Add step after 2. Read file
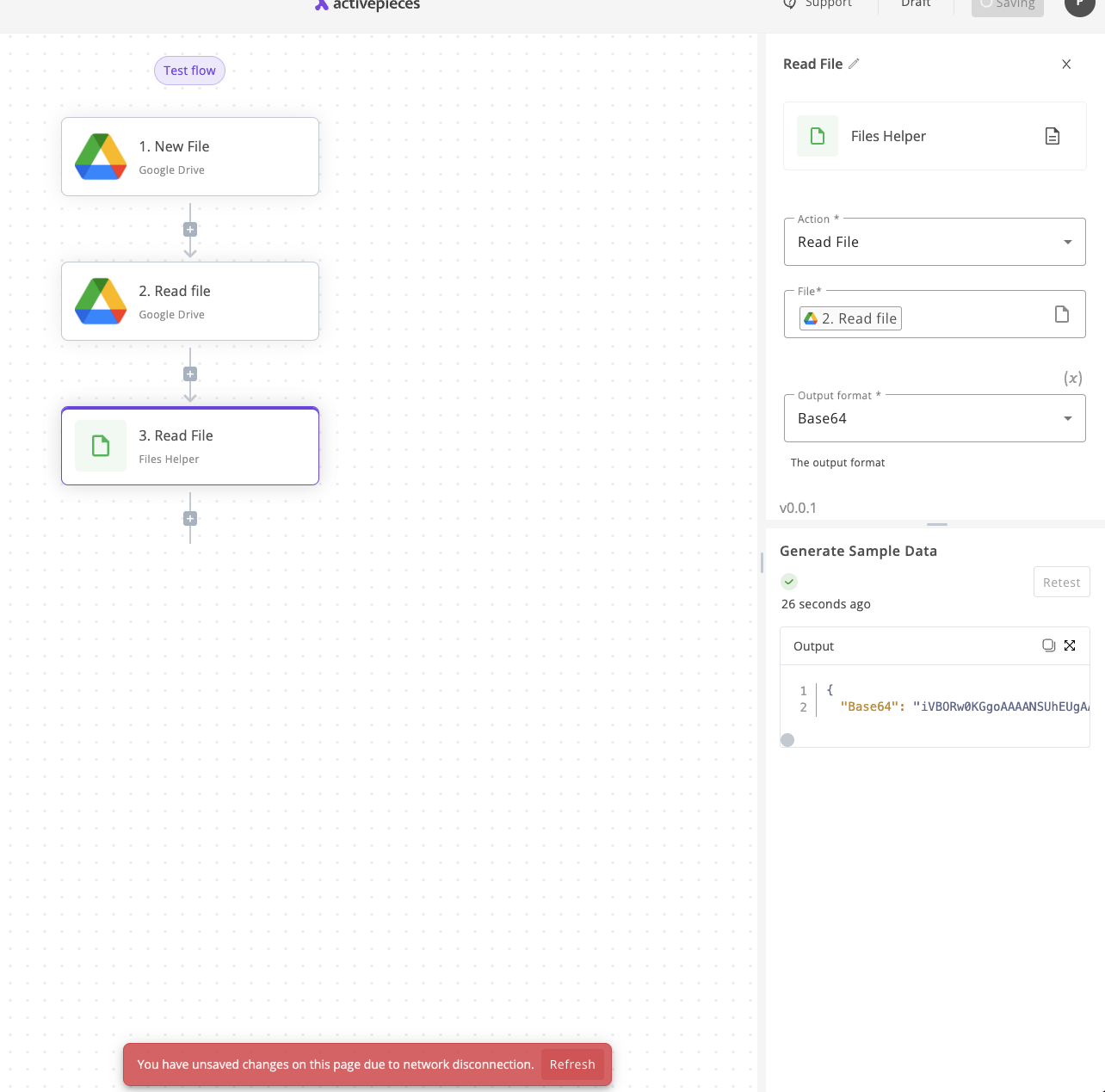1105x1092 pixels. coord(190,374)
